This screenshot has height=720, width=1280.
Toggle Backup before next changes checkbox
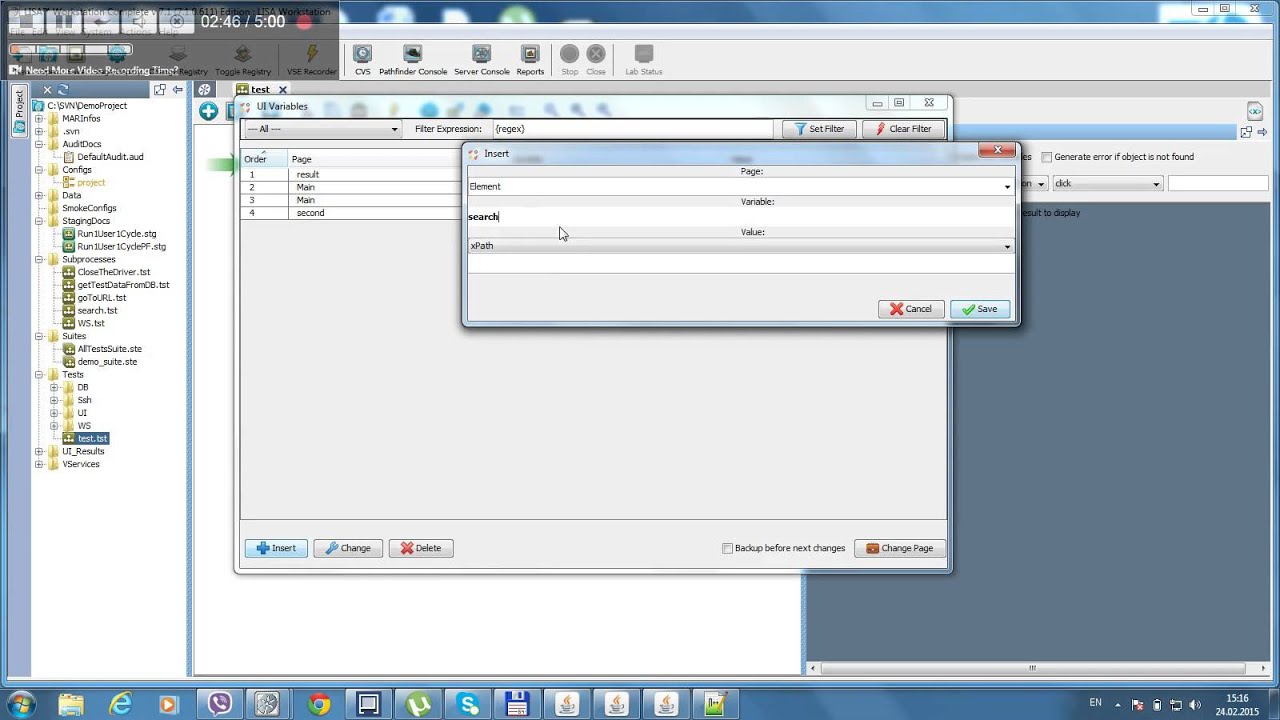click(728, 548)
